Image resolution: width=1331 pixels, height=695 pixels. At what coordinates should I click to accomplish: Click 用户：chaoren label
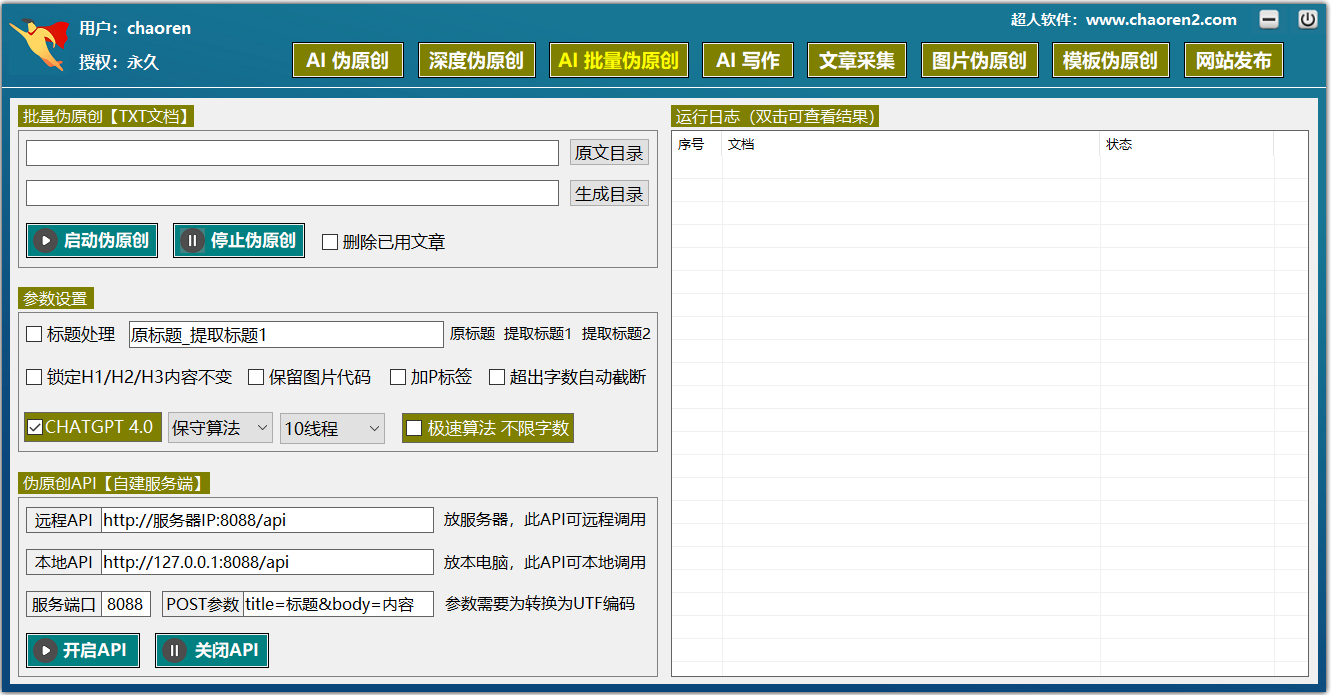(x=135, y=28)
